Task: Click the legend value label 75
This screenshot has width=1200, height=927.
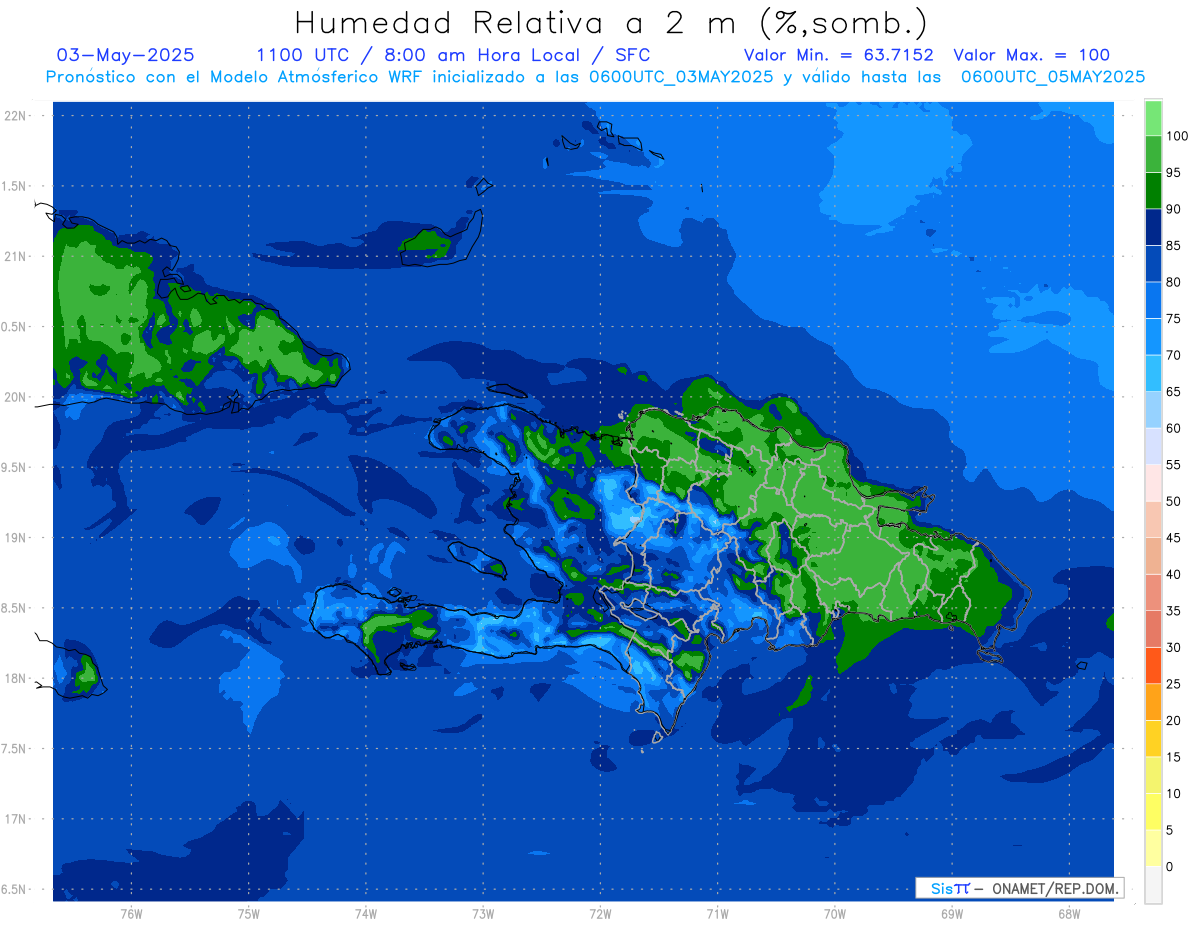Action: 1174,319
